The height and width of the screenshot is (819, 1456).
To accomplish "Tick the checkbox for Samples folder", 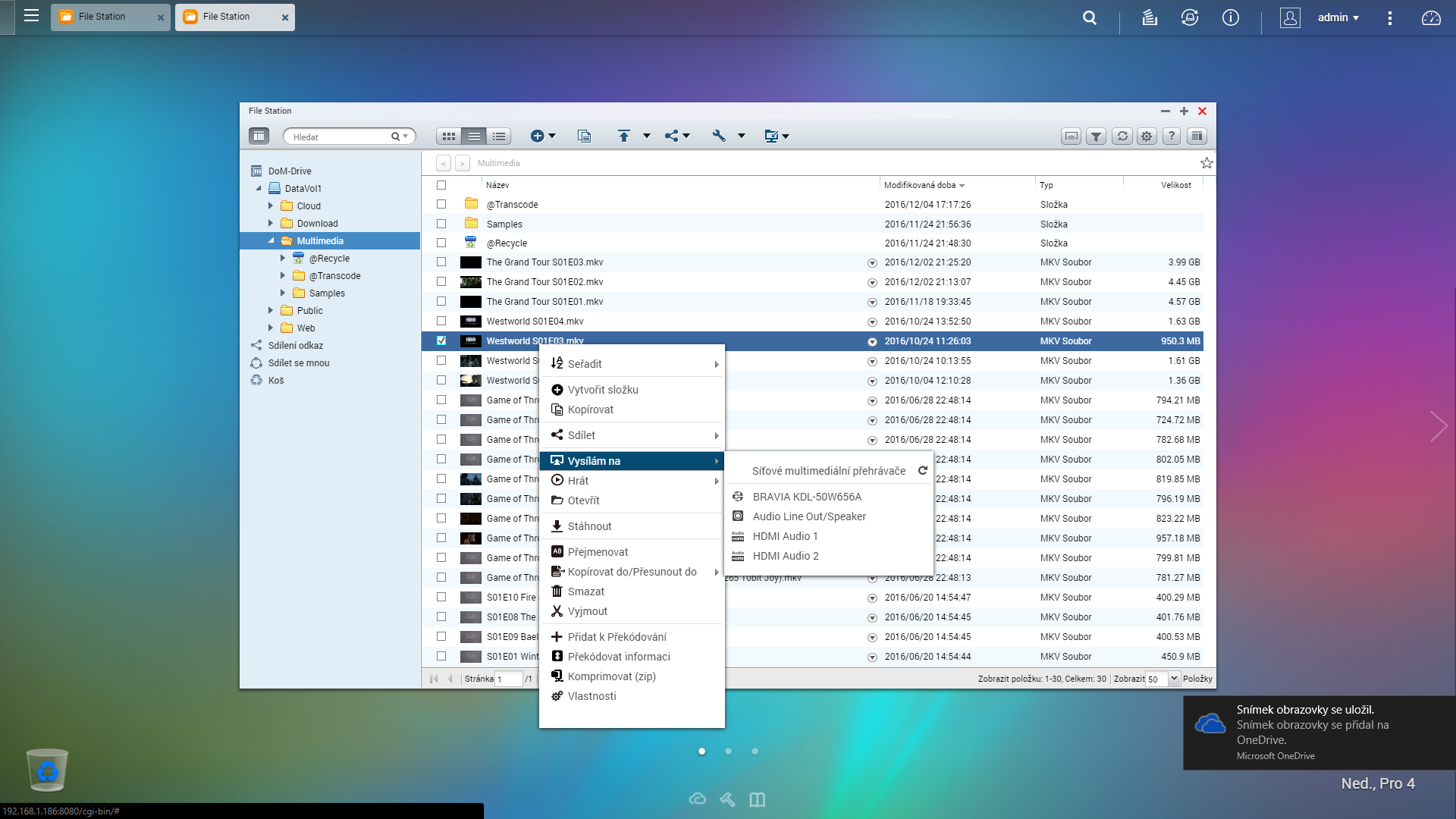I will pyautogui.click(x=441, y=224).
